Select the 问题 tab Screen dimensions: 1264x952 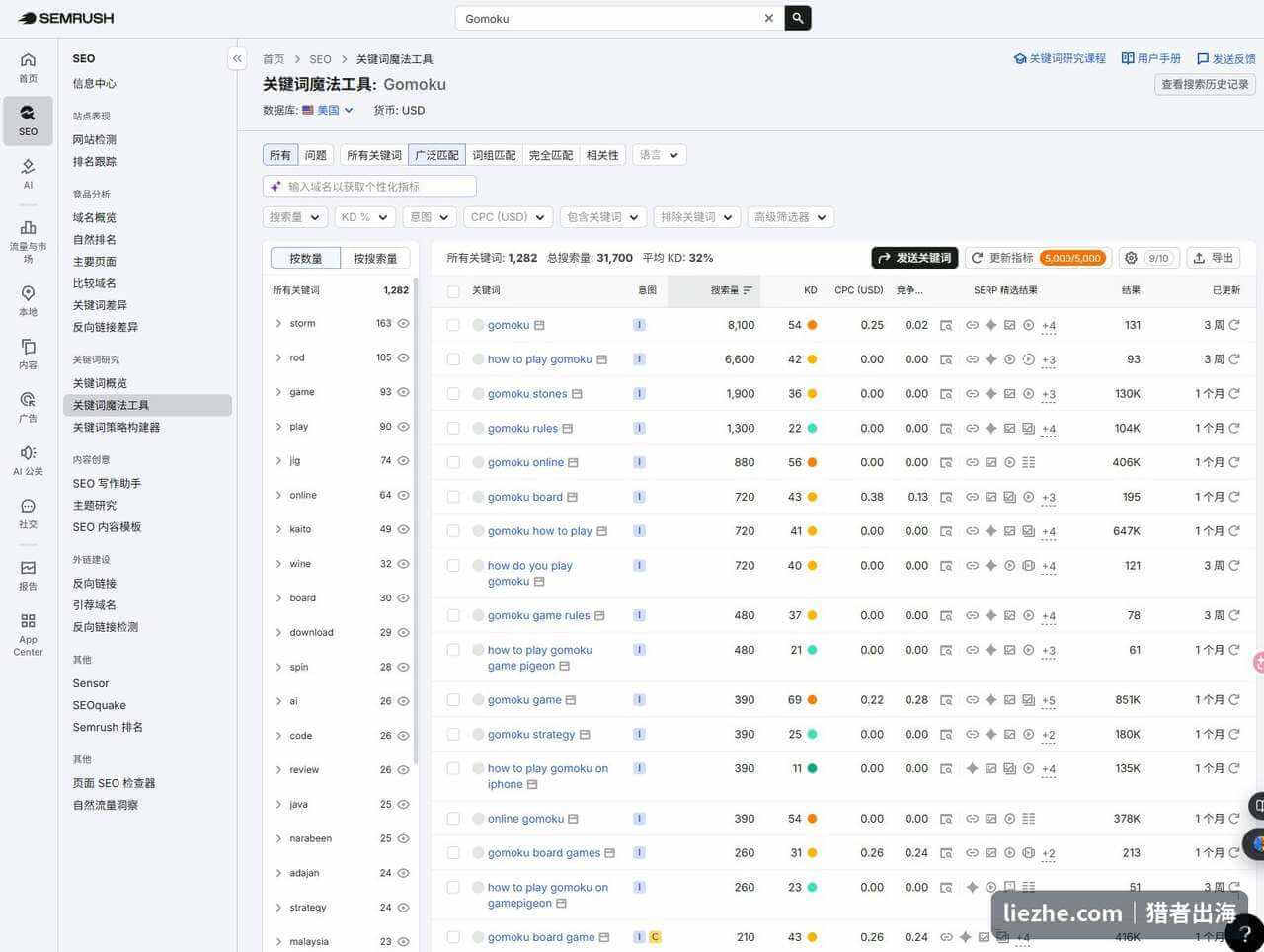point(315,155)
